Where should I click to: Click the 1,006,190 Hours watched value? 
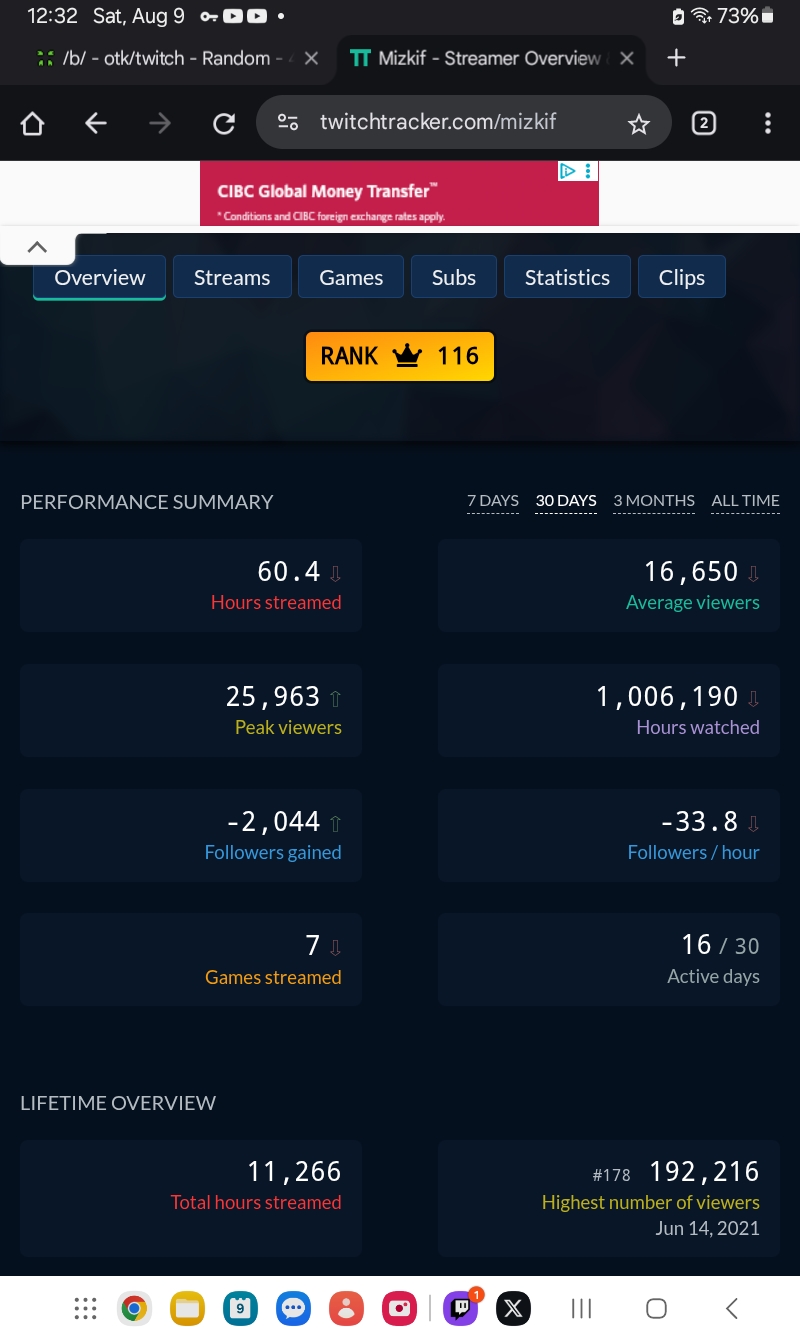pyautogui.click(x=667, y=697)
